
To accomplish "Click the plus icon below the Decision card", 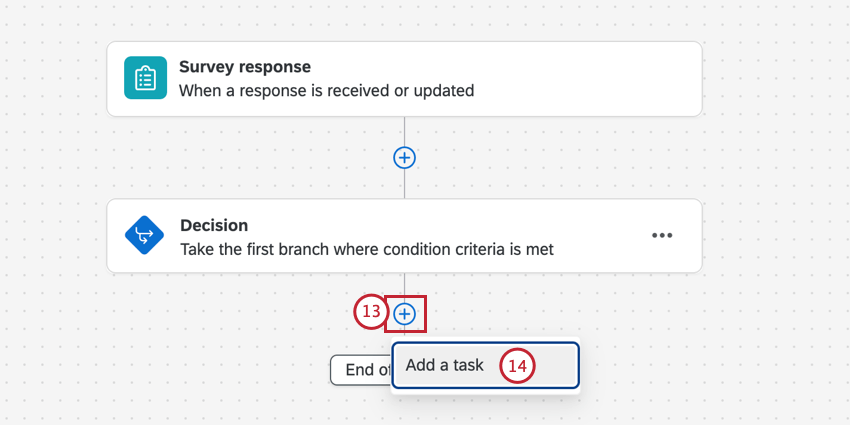I will [x=404, y=314].
